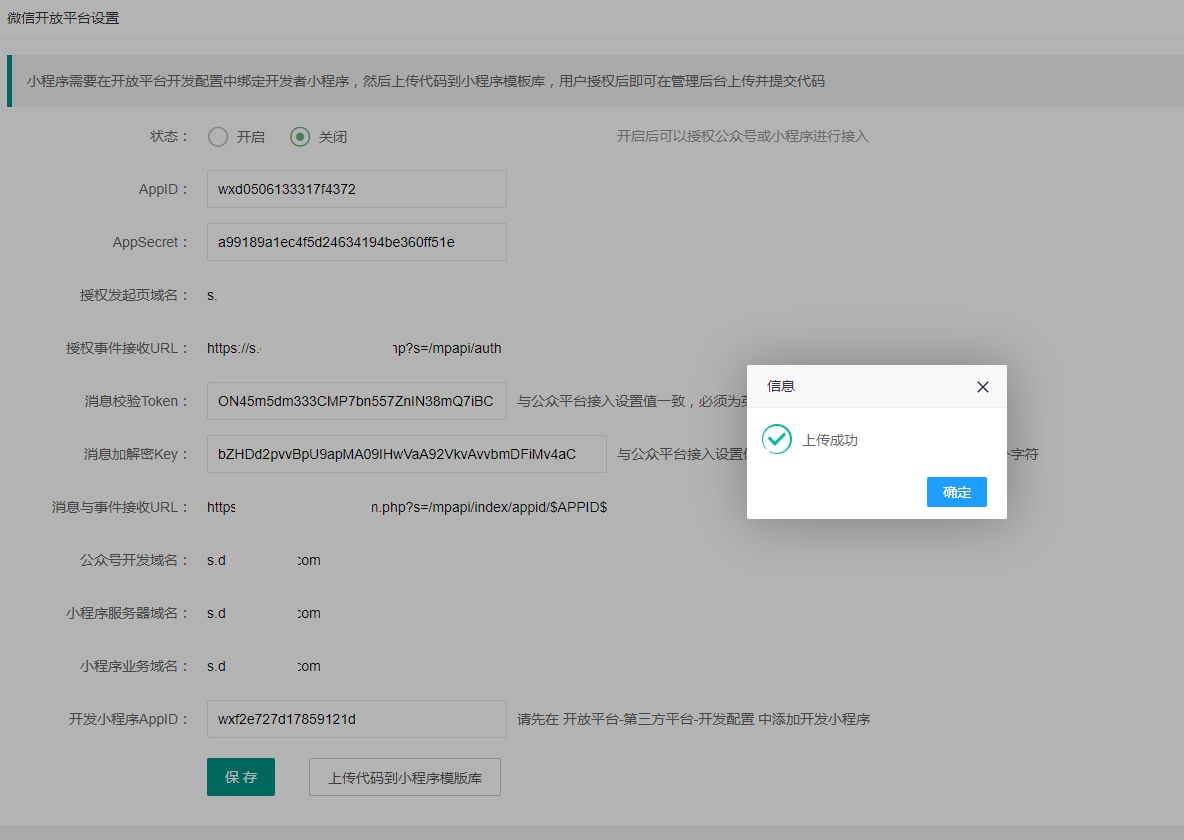
Task: Click the green success checkmark icon
Action: coord(776,439)
